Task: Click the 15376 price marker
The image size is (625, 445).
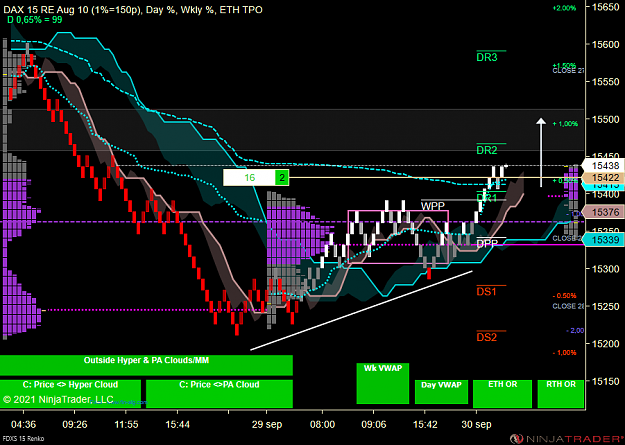Action: (602, 213)
